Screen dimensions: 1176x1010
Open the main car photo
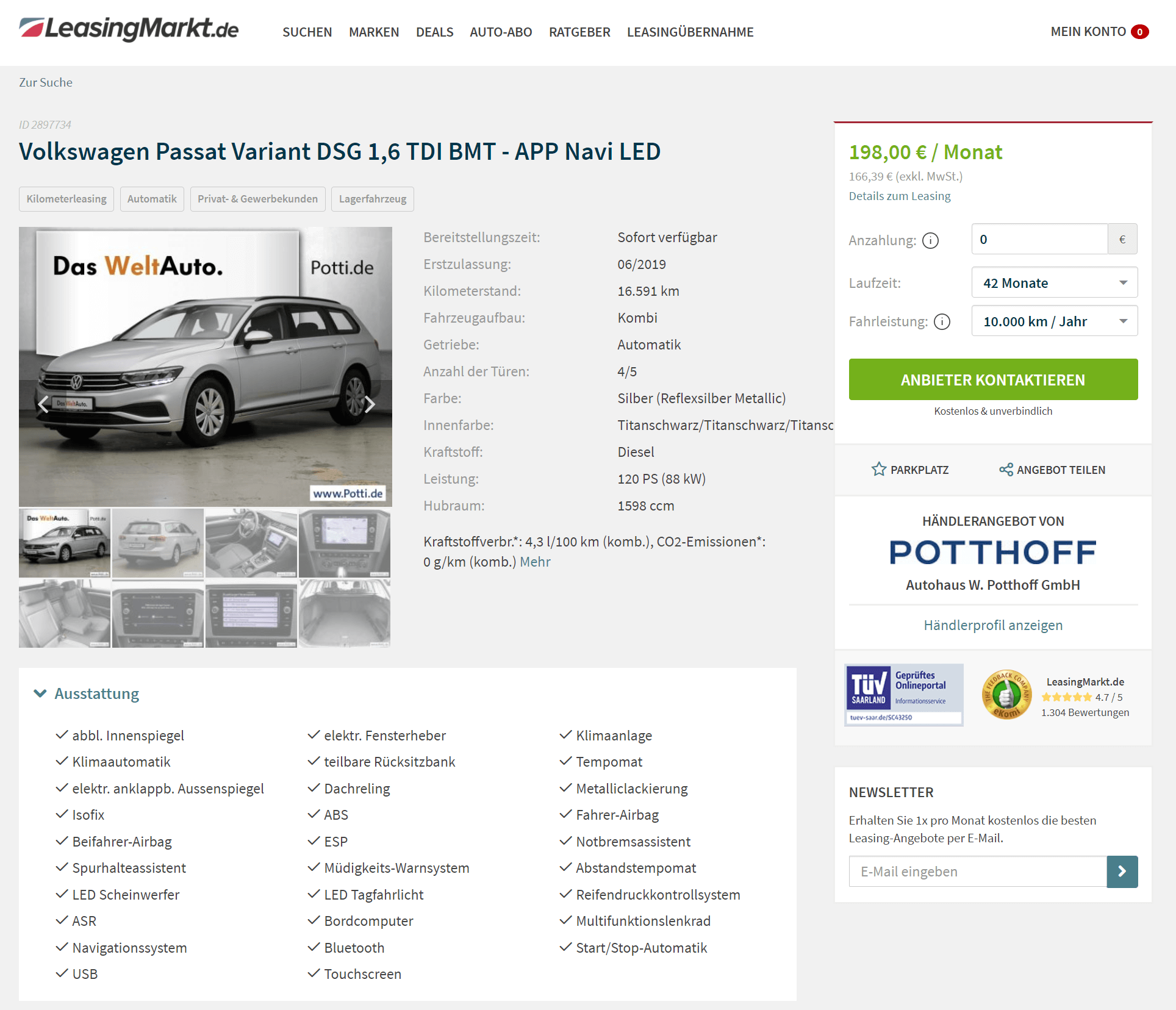[206, 367]
